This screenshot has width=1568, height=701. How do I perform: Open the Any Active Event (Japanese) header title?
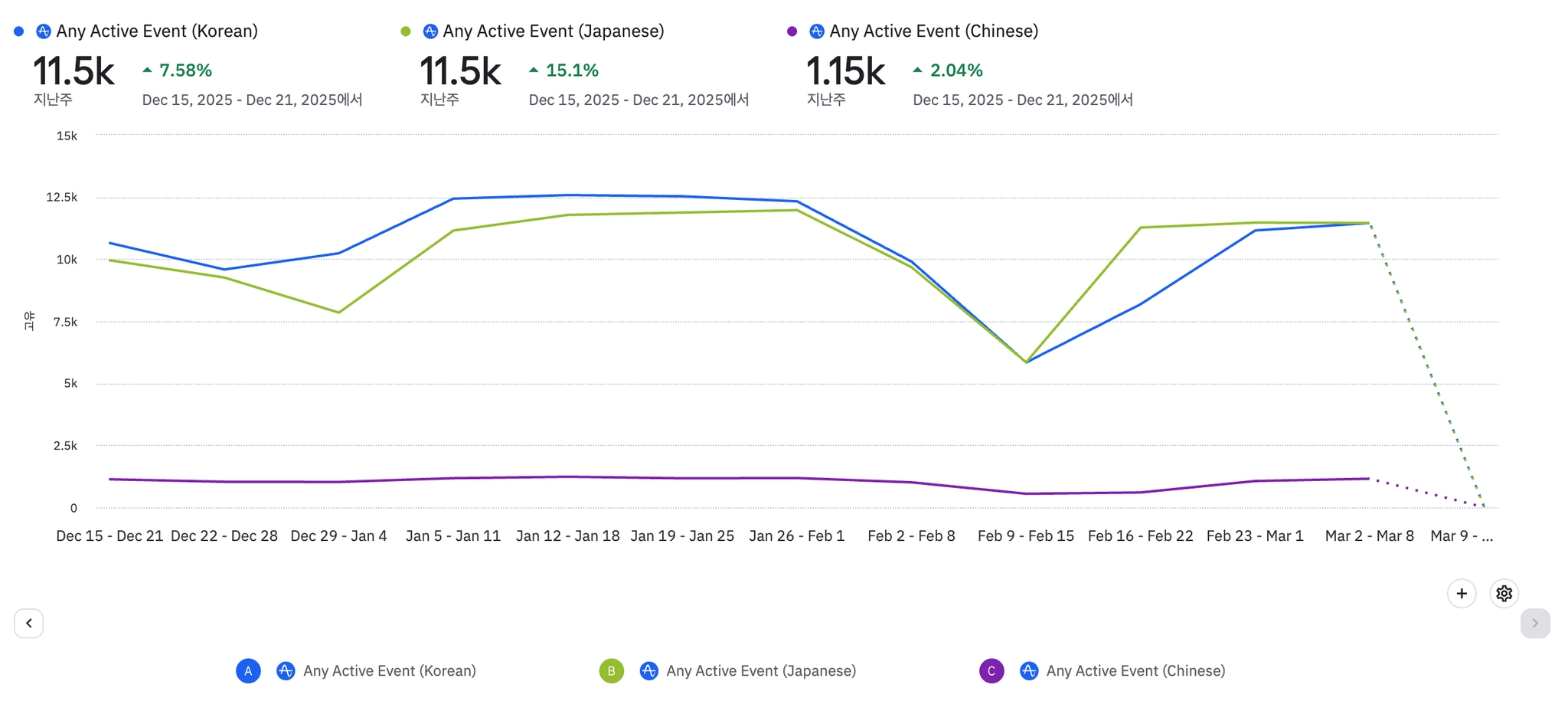click(553, 31)
